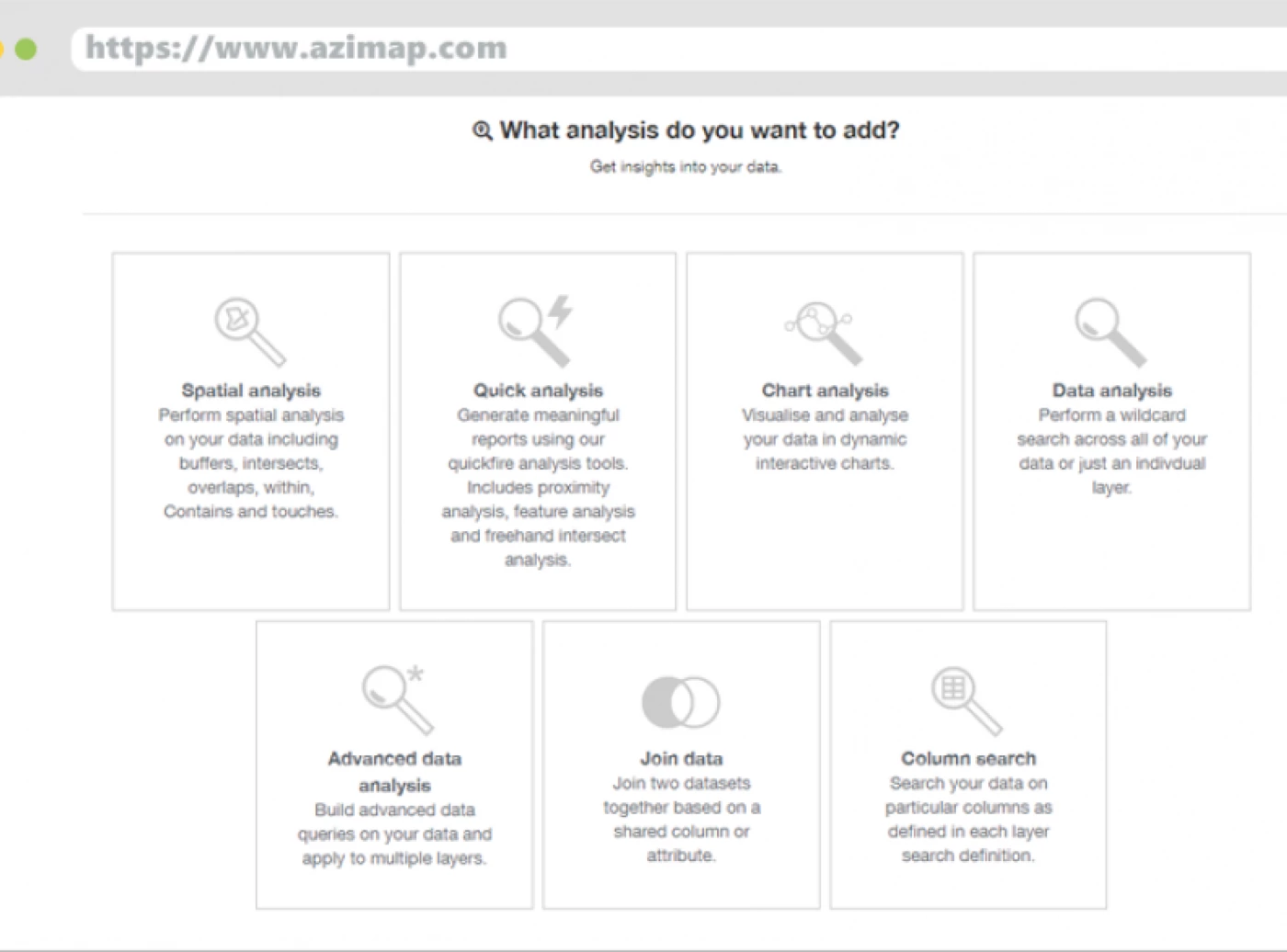Click the azimap.com URL address bar
The width and height of the screenshot is (1287, 952).
[x=643, y=48]
